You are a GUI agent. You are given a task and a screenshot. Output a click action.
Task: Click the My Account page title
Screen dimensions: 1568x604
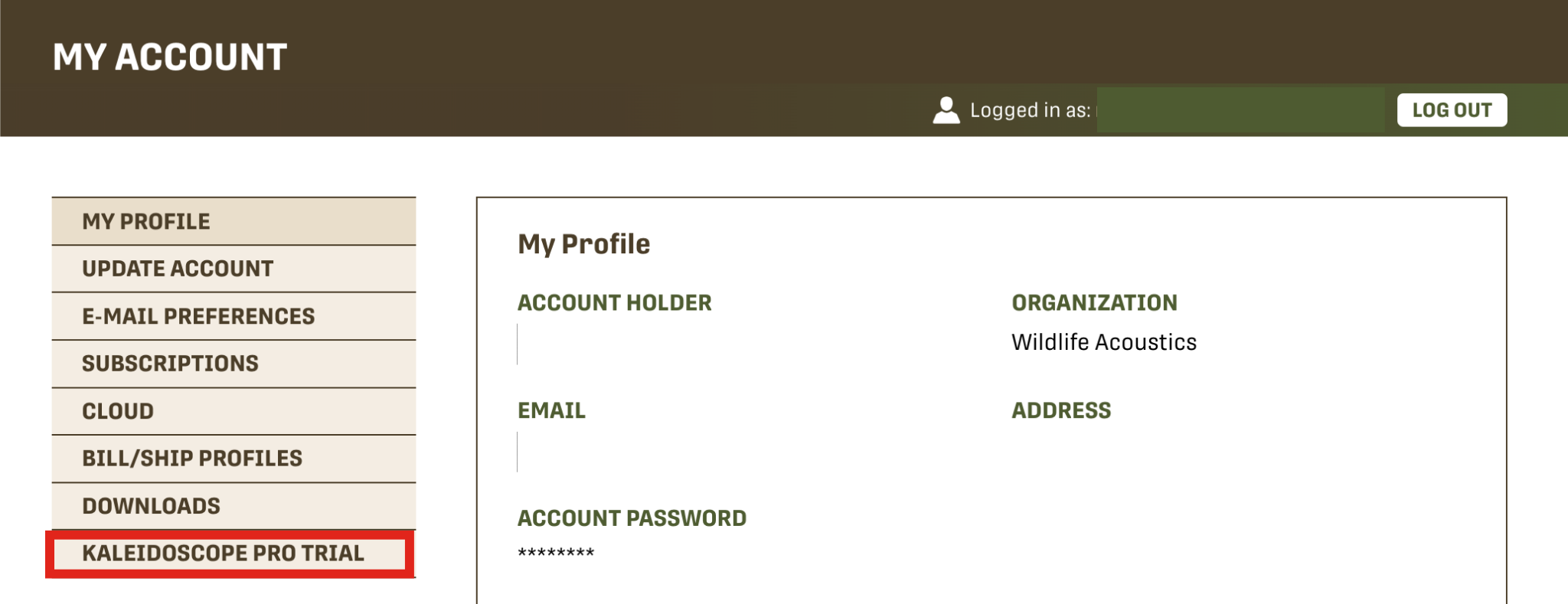pyautogui.click(x=170, y=57)
